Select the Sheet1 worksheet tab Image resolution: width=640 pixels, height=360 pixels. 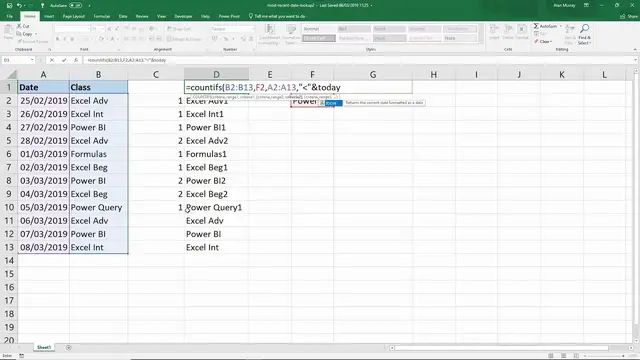[44, 347]
